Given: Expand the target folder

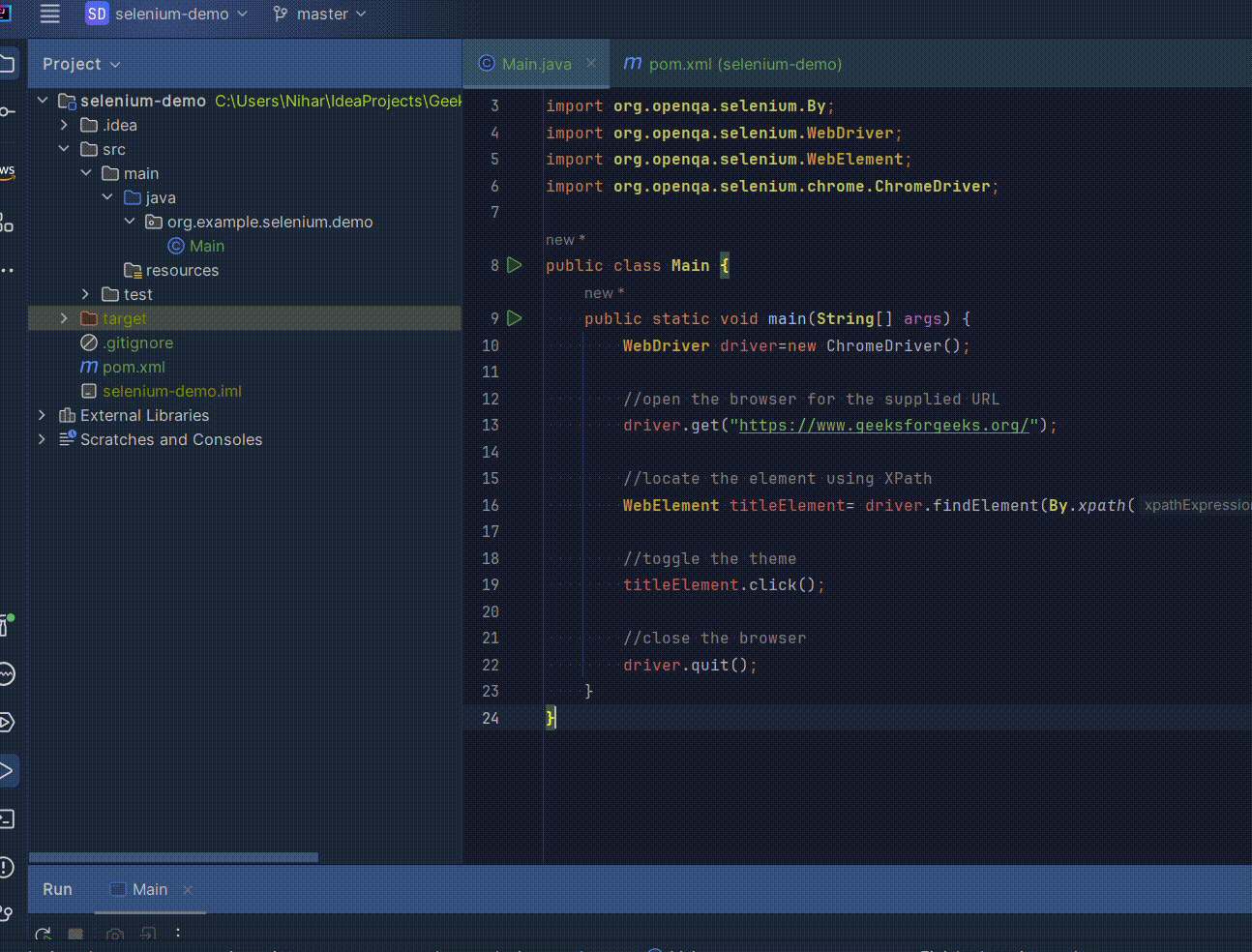Looking at the screenshot, I should pyautogui.click(x=64, y=318).
